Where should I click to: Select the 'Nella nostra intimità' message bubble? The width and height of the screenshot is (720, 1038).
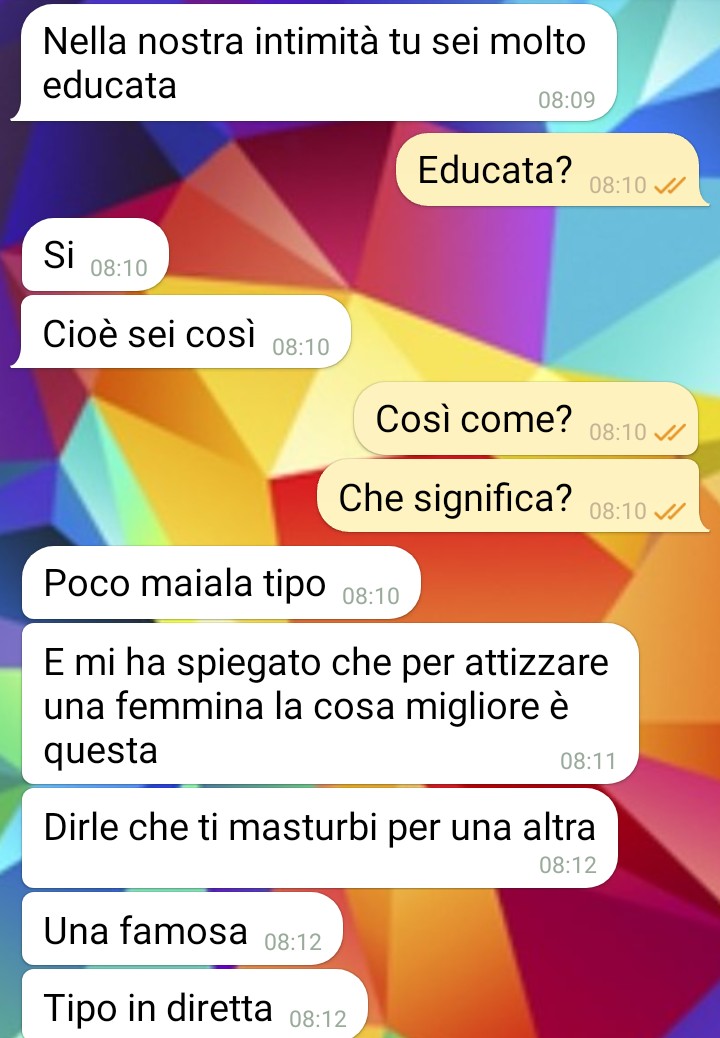314,64
